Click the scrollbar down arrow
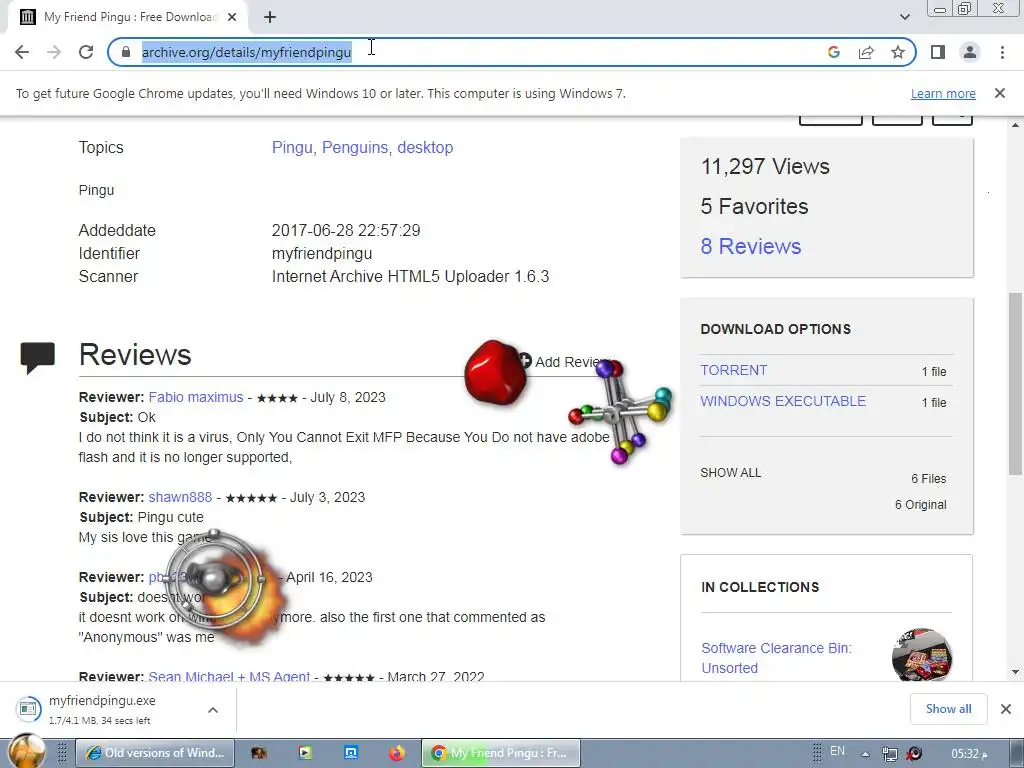The height and width of the screenshot is (768, 1024). tap(1015, 672)
